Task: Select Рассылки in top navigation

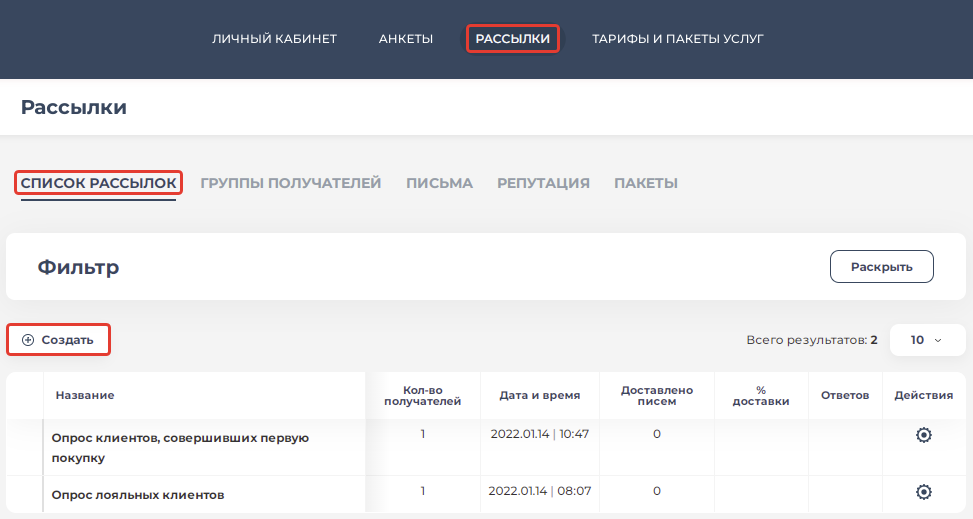Action: point(513,38)
